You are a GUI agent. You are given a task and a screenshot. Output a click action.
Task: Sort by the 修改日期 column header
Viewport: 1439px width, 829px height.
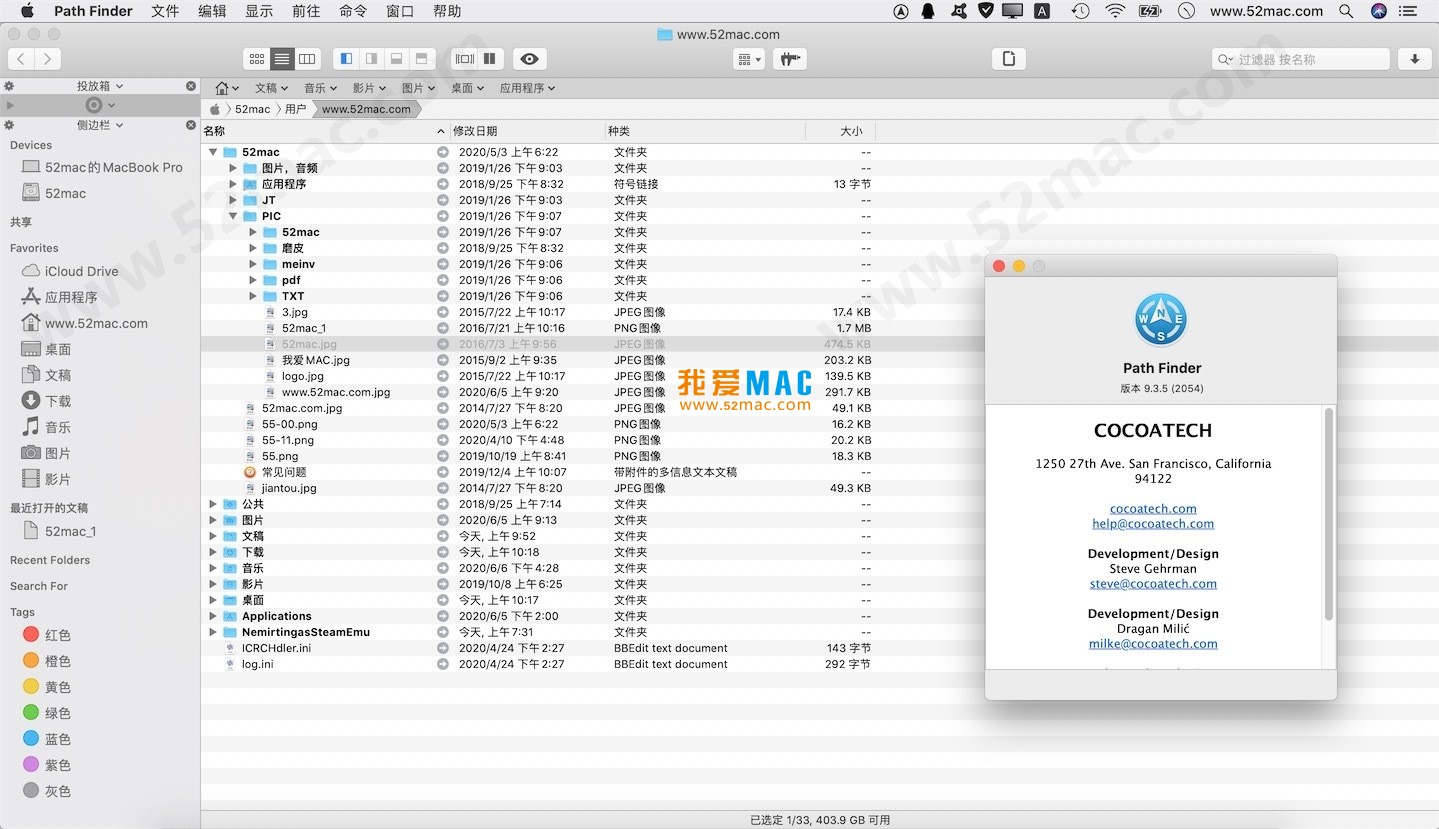click(527, 131)
